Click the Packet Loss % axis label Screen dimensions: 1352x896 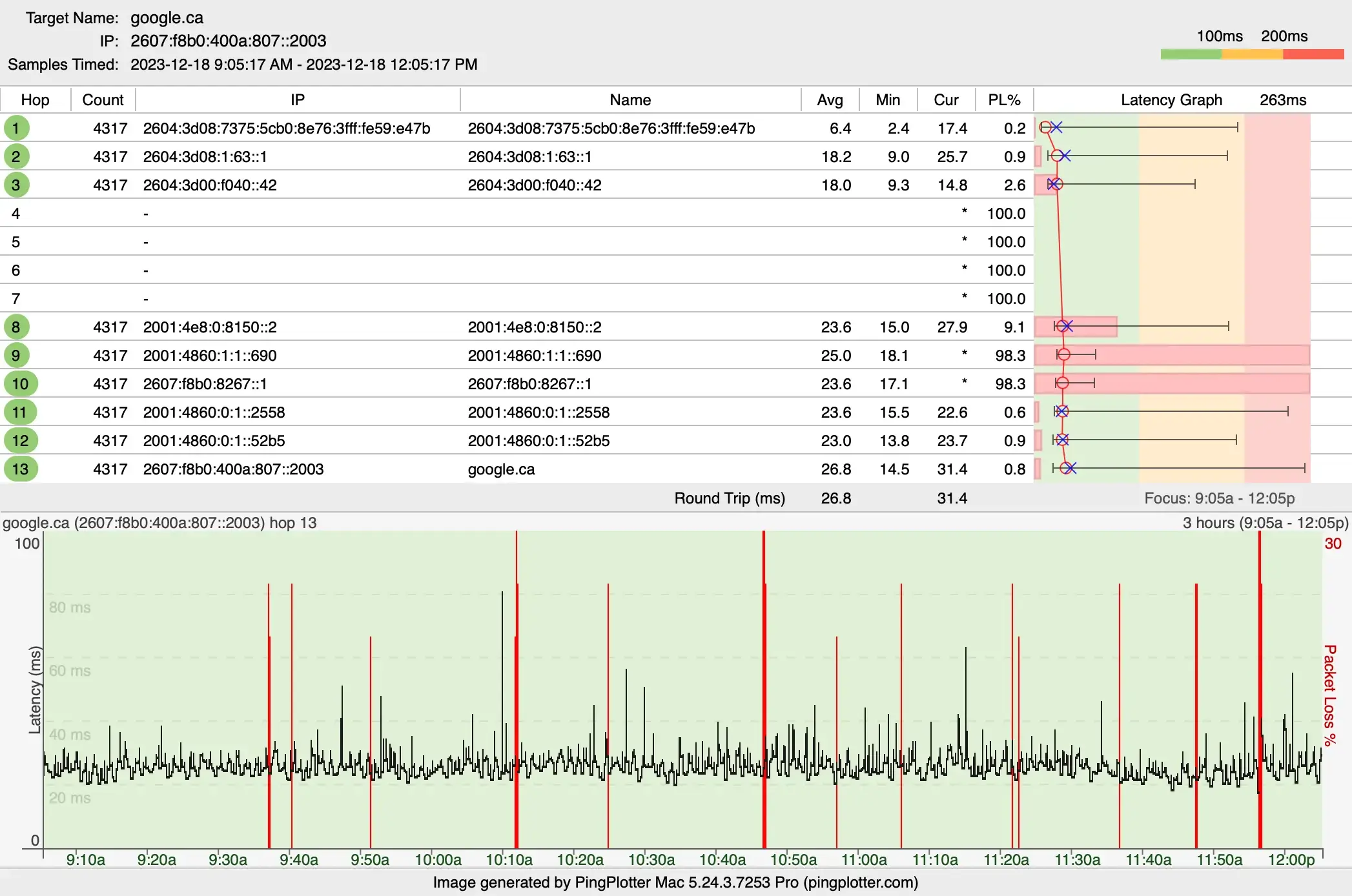tap(1329, 695)
